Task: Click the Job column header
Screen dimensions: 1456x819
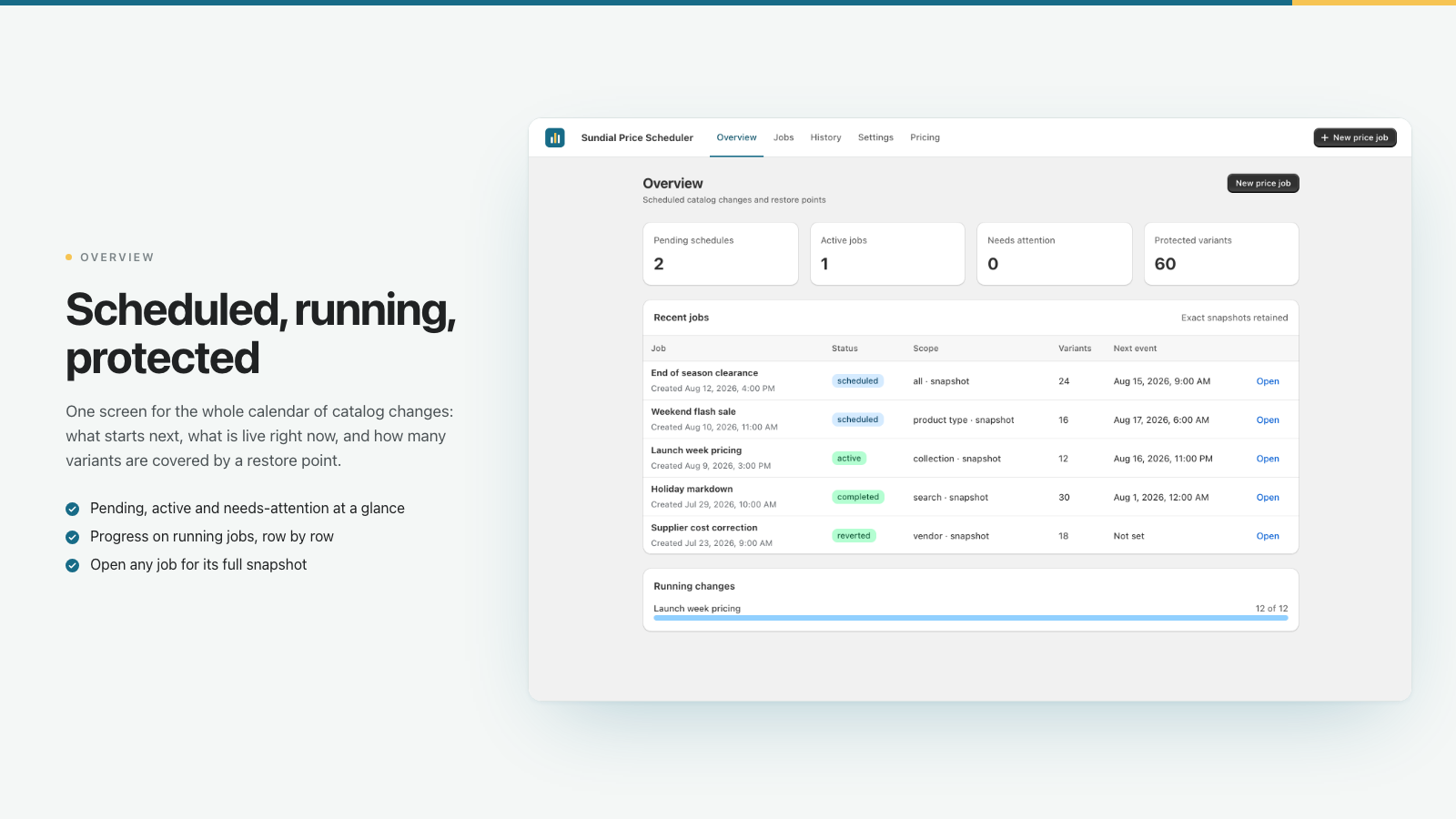Action: [659, 349]
